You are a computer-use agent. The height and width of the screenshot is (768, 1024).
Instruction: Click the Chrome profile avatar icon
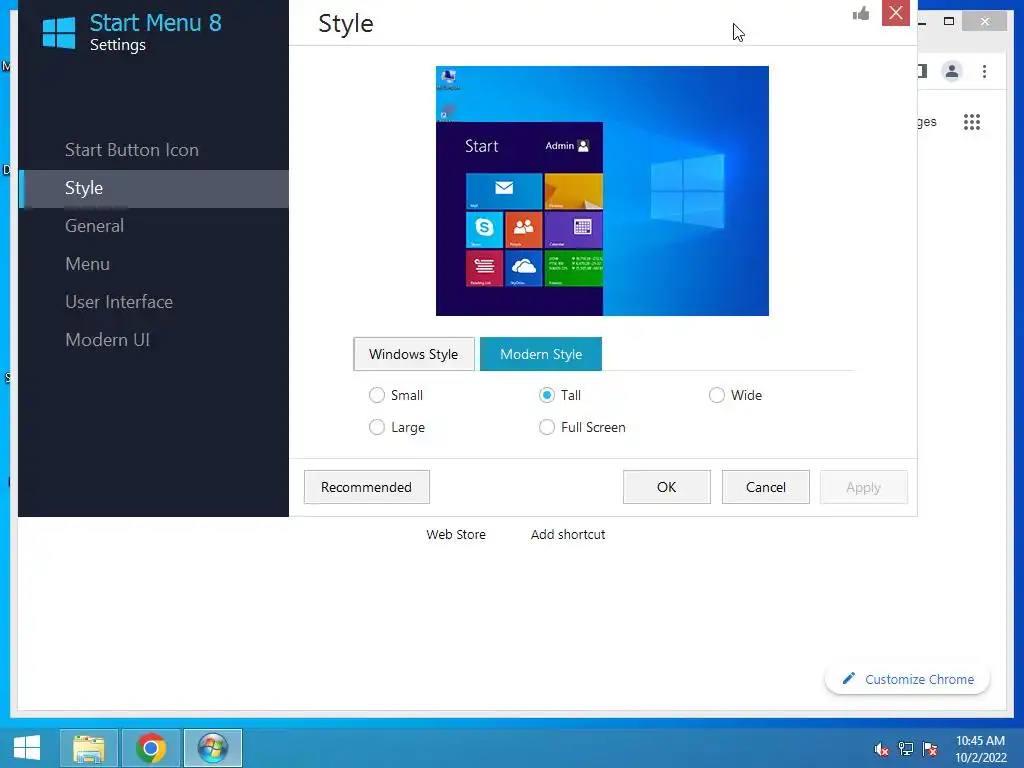(x=952, y=71)
